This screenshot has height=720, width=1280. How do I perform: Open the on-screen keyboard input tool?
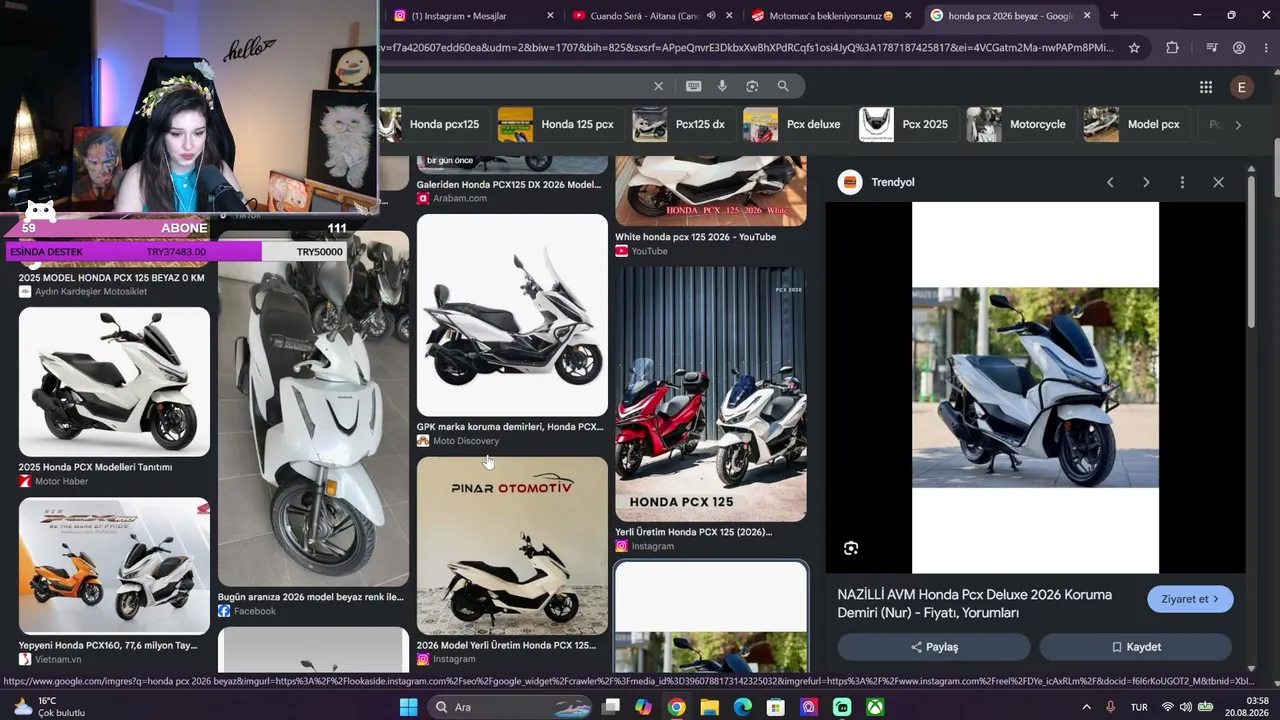693,86
